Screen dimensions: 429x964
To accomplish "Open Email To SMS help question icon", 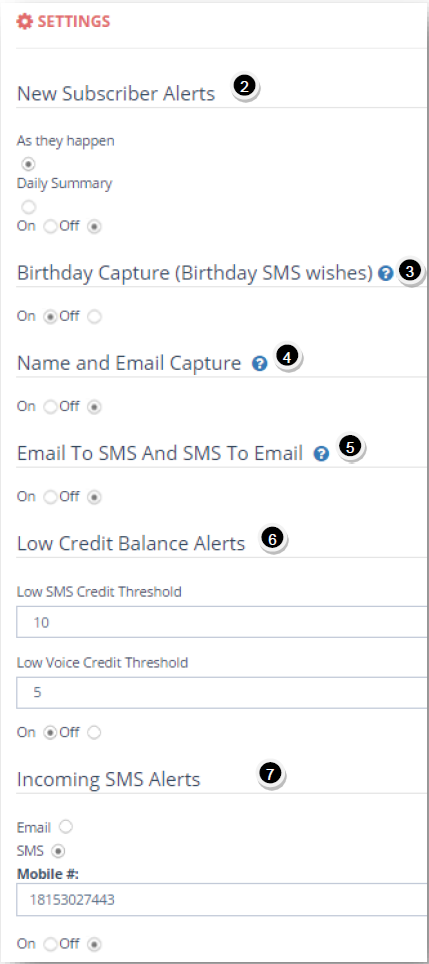I will (x=321, y=454).
